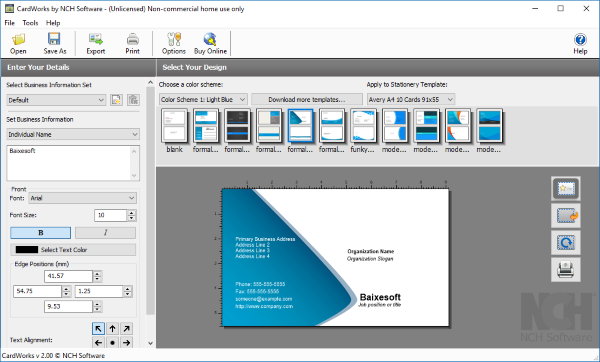The height and width of the screenshot is (362, 600).
Task: Click the http://www.company.com text on card
Action: coord(264,306)
